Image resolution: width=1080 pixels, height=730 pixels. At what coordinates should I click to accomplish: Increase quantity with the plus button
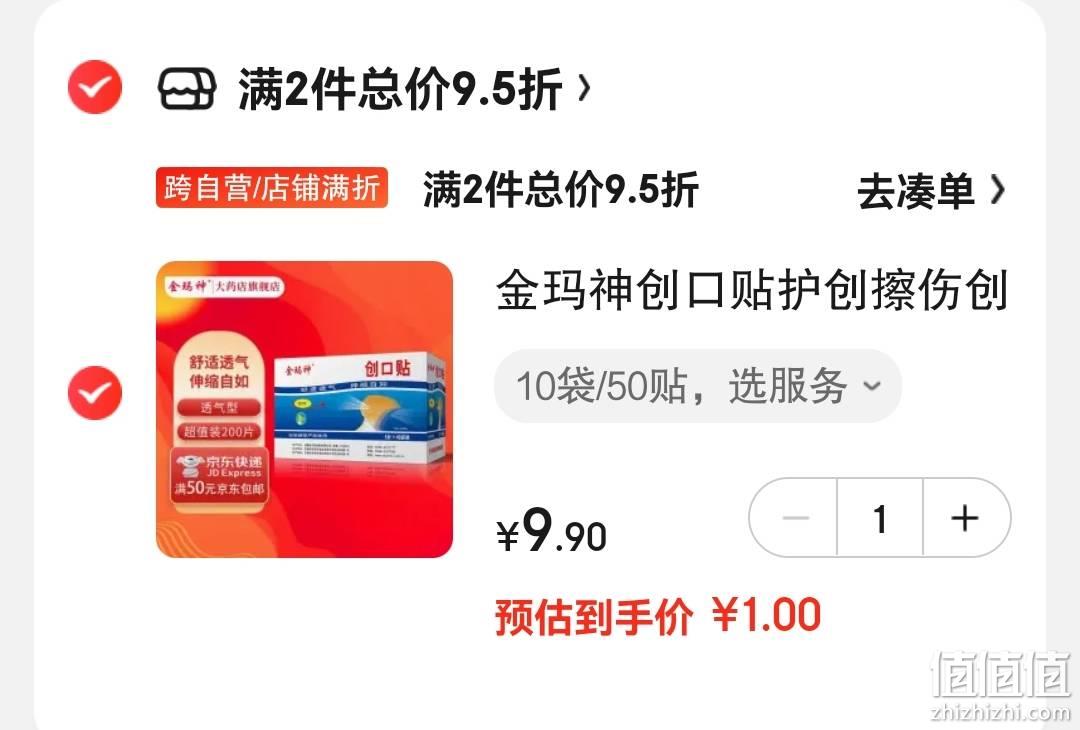[966, 518]
